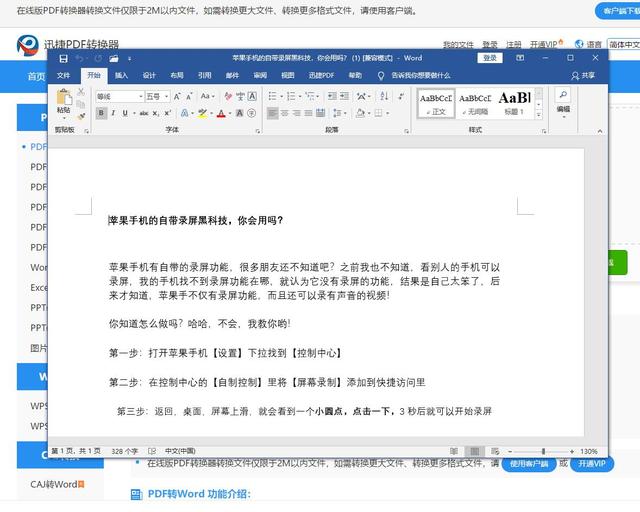
Task: Open the numbering list dropdown arrow
Action: [x=300, y=96]
